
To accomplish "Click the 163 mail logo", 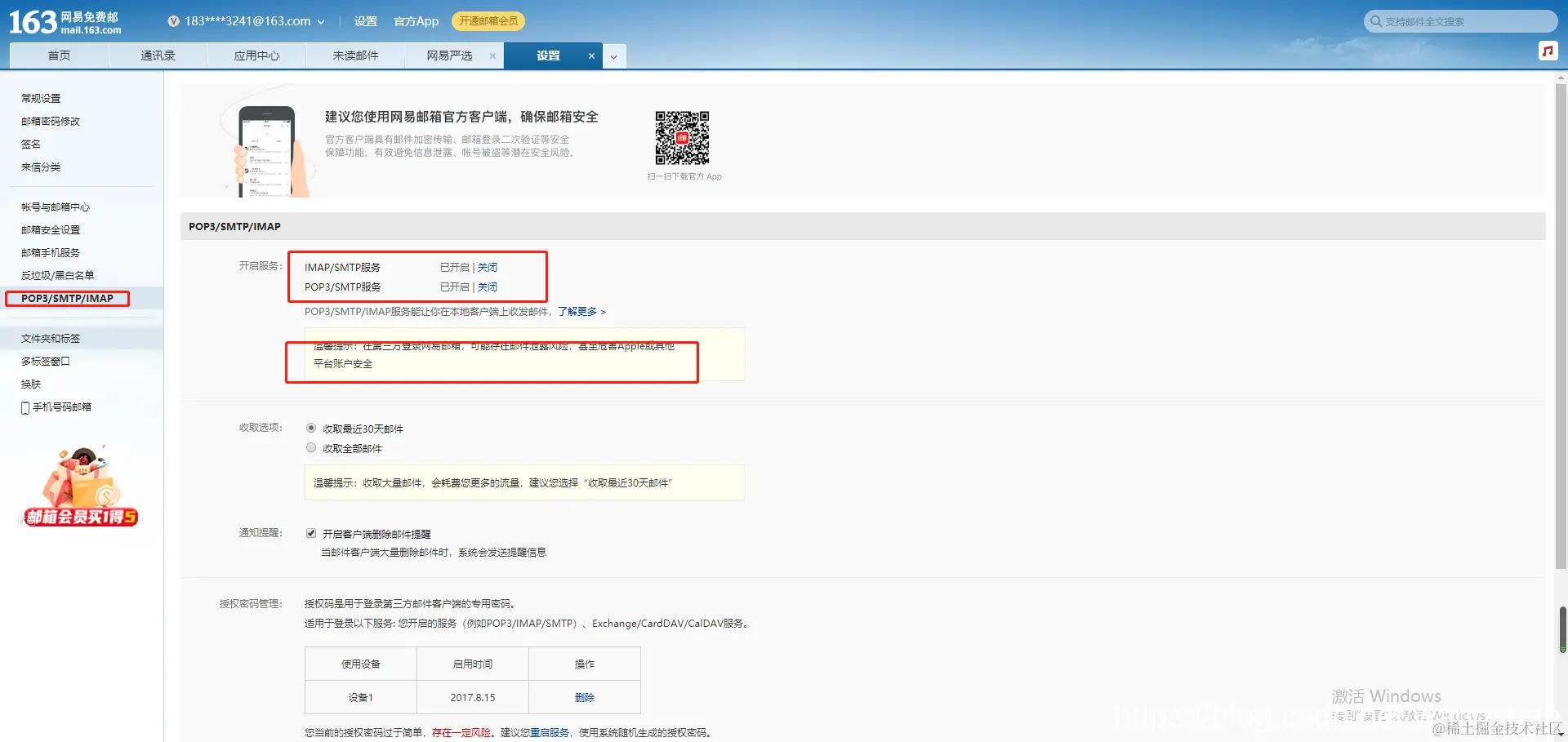I will tap(65, 22).
